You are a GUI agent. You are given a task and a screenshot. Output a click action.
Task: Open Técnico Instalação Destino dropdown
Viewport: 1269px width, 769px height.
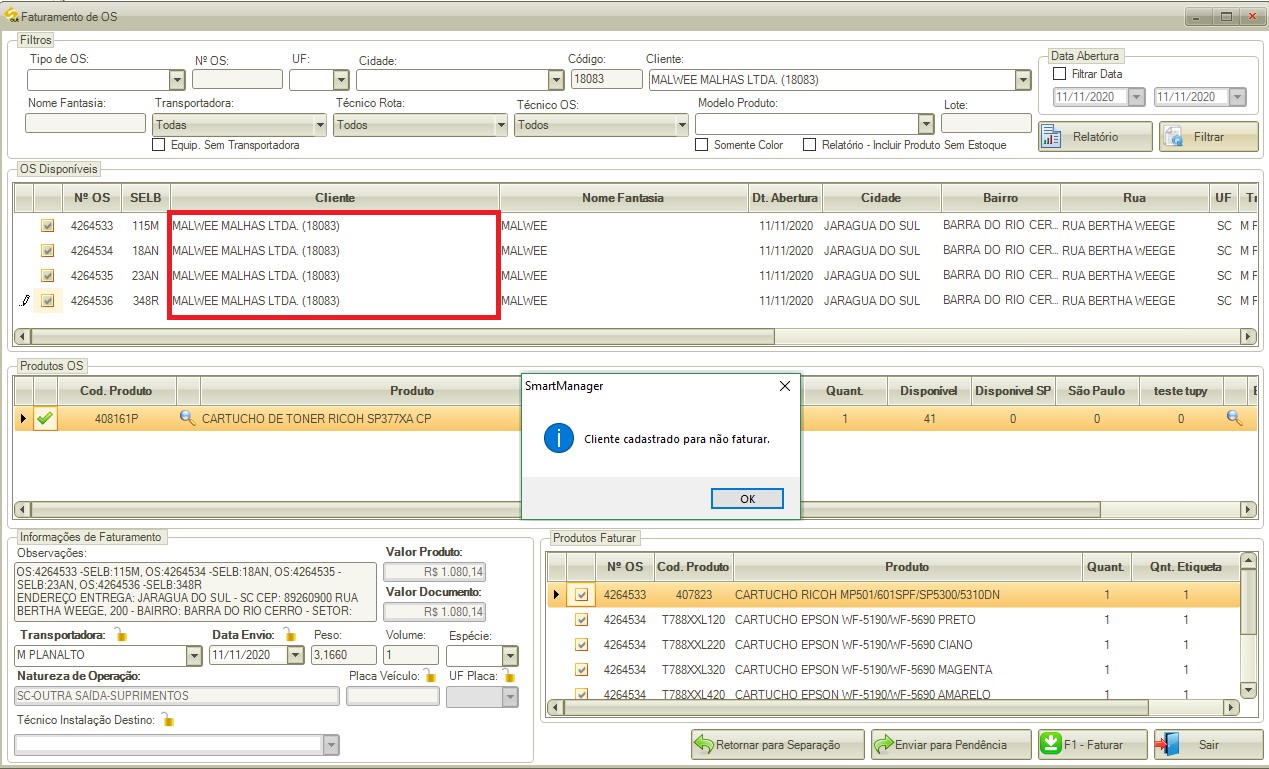pyautogui.click(x=331, y=745)
